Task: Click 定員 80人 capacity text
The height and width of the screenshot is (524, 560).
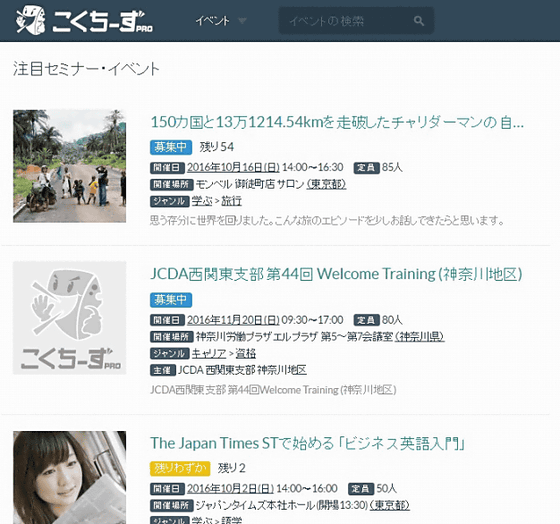Action: coord(378,320)
